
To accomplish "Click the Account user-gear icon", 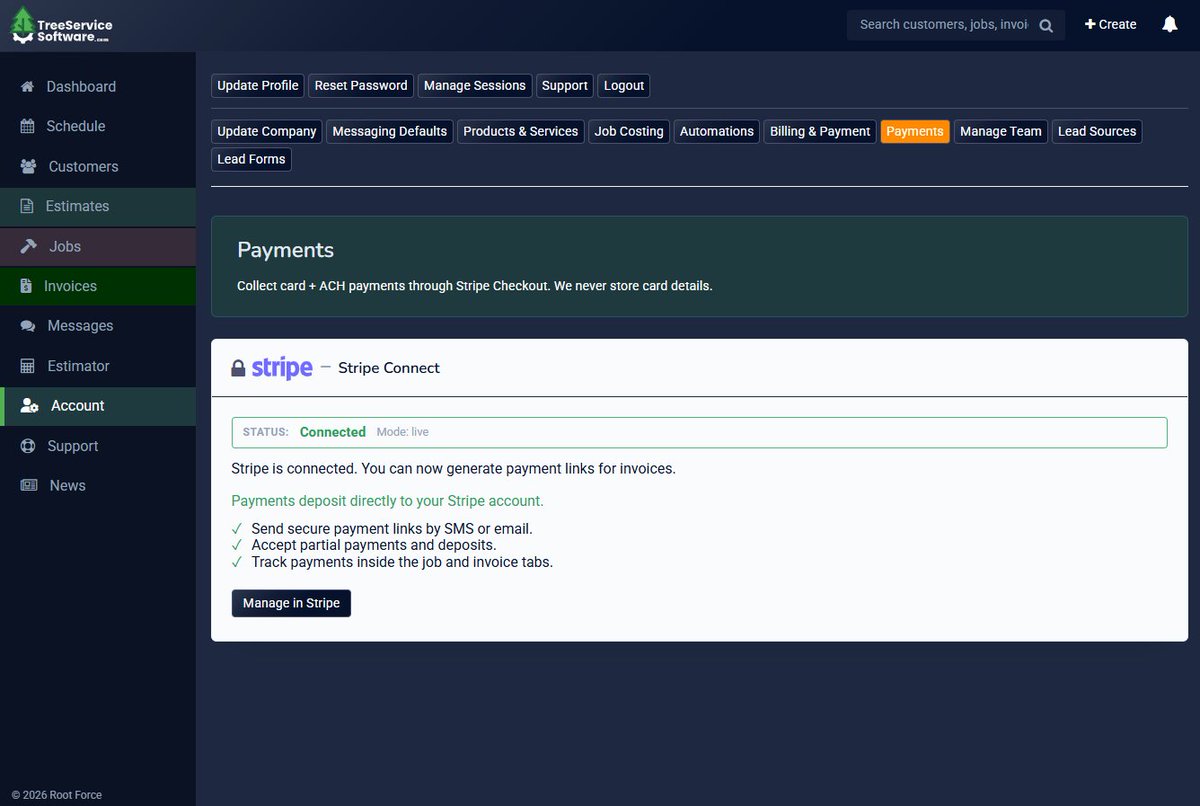I will coord(30,406).
